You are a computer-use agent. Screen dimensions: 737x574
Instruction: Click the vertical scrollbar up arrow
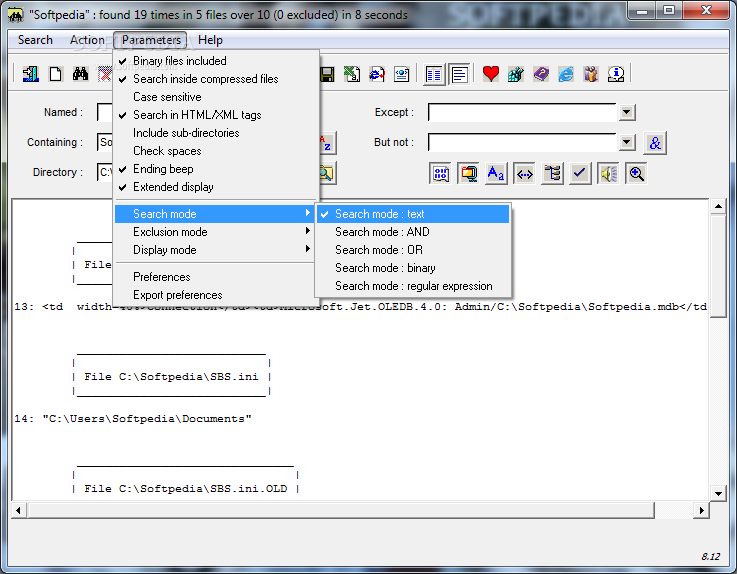[x=718, y=206]
